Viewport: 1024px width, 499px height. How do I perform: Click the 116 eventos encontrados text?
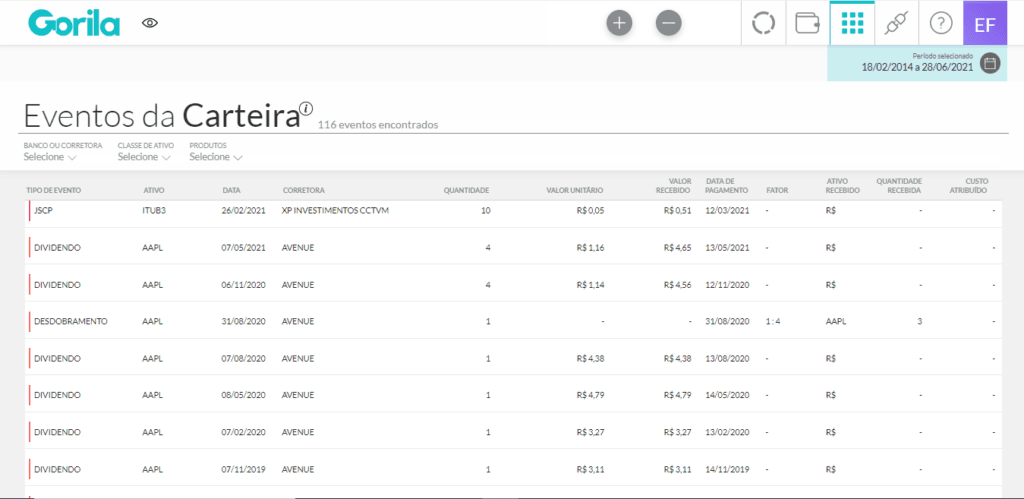(378, 124)
